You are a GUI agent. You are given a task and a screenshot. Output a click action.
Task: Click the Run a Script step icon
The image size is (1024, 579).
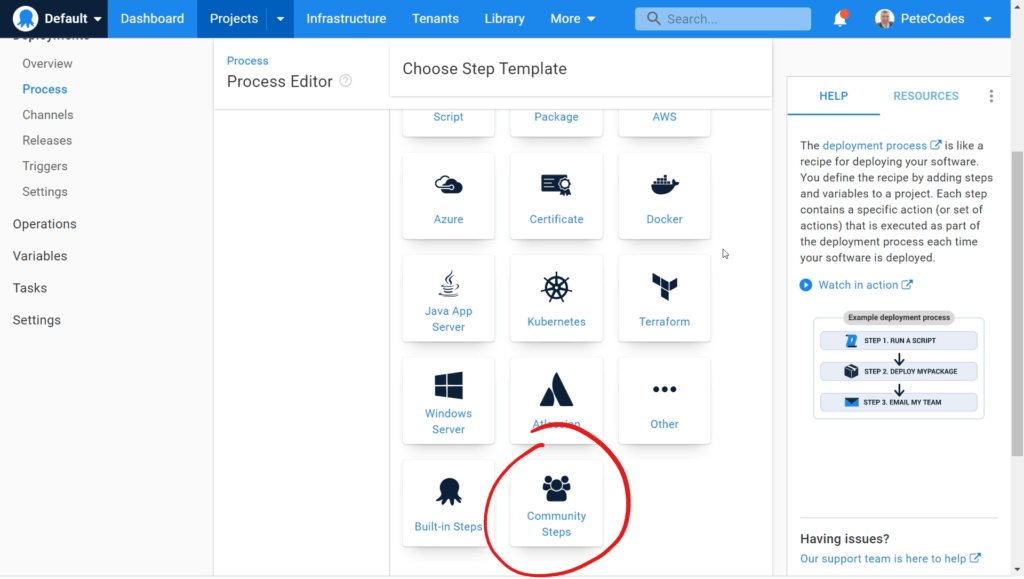click(851, 341)
